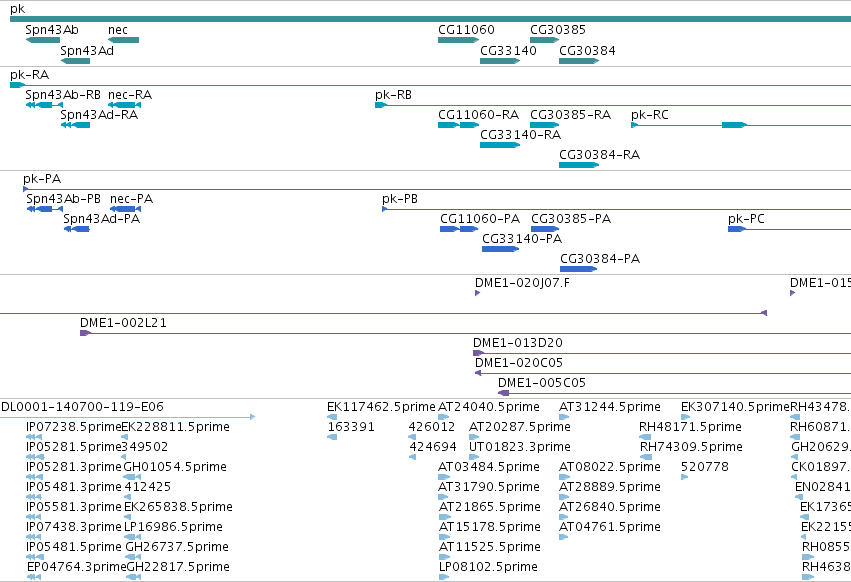Click the DME1-013D20 clone label
This screenshot has width=851, height=582.
518,343
